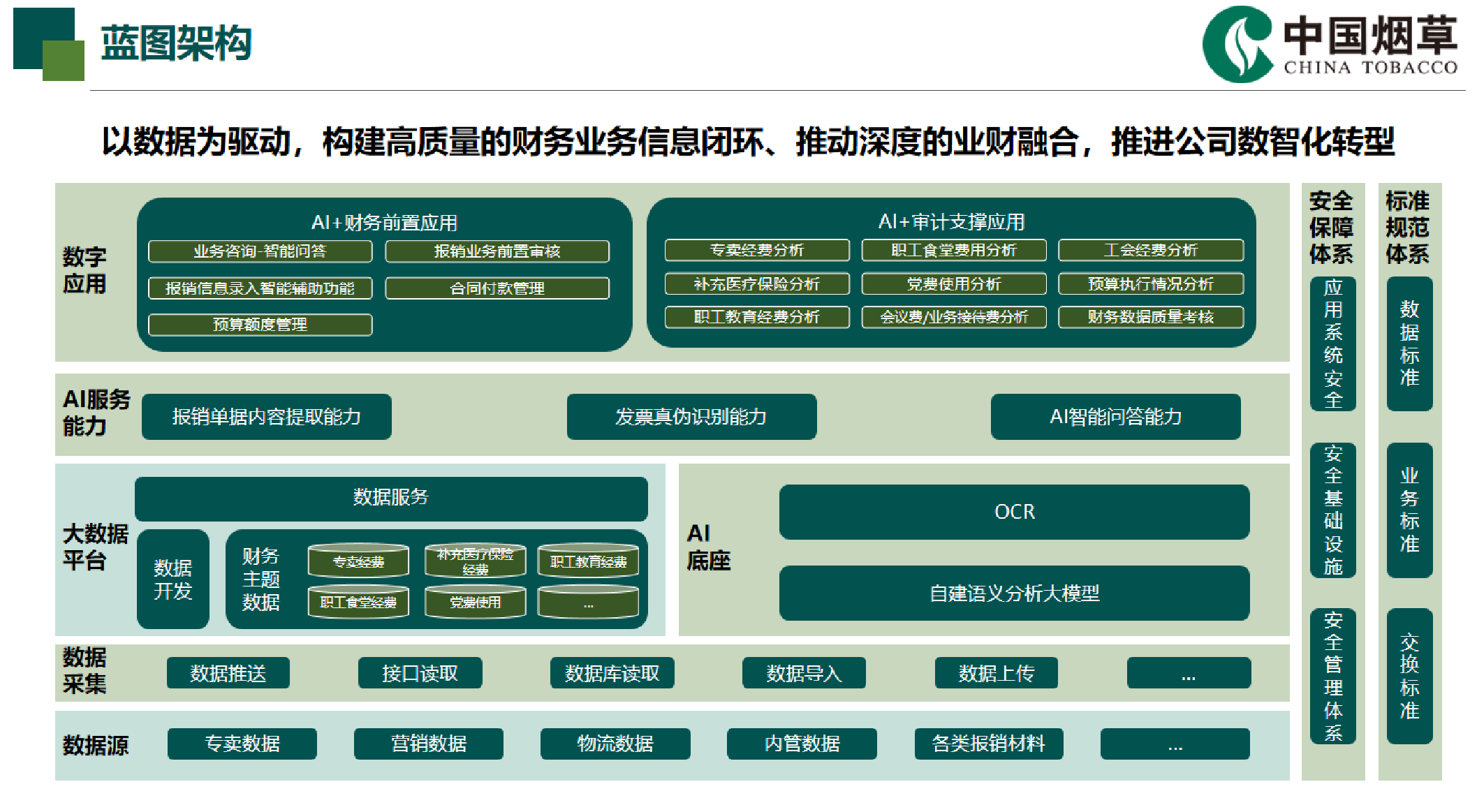Select the 党费使用 database cylinder

[475, 602]
